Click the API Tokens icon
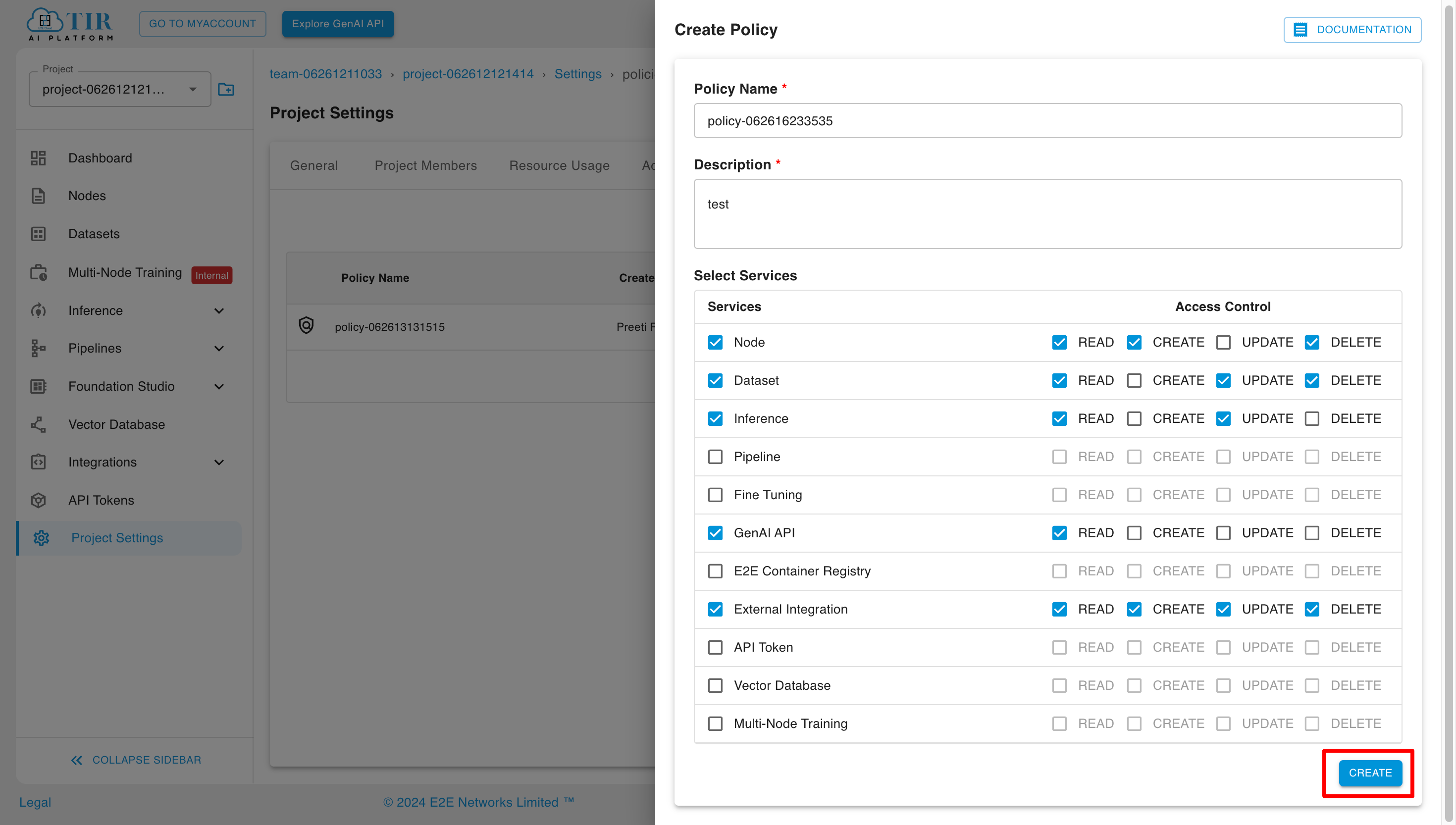 pos(38,500)
